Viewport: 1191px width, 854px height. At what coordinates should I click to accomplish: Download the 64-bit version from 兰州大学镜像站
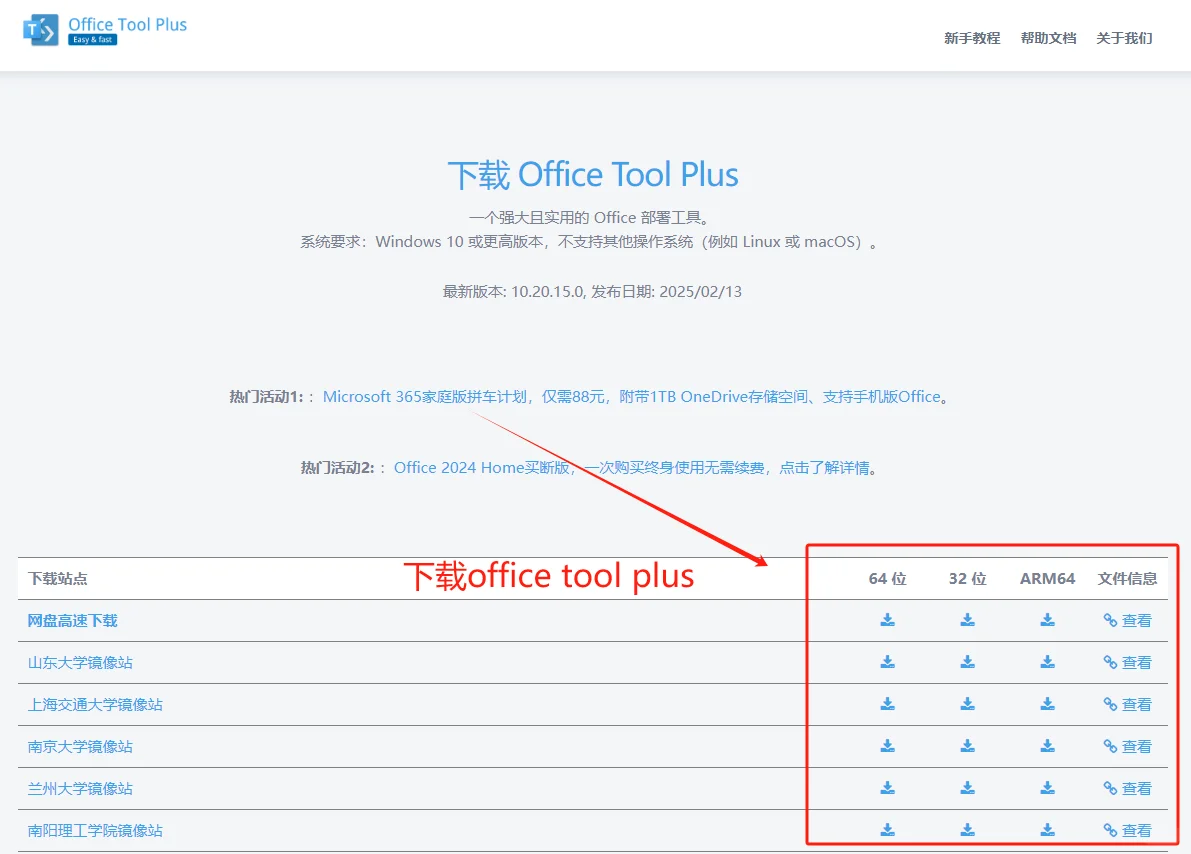[x=886, y=787]
